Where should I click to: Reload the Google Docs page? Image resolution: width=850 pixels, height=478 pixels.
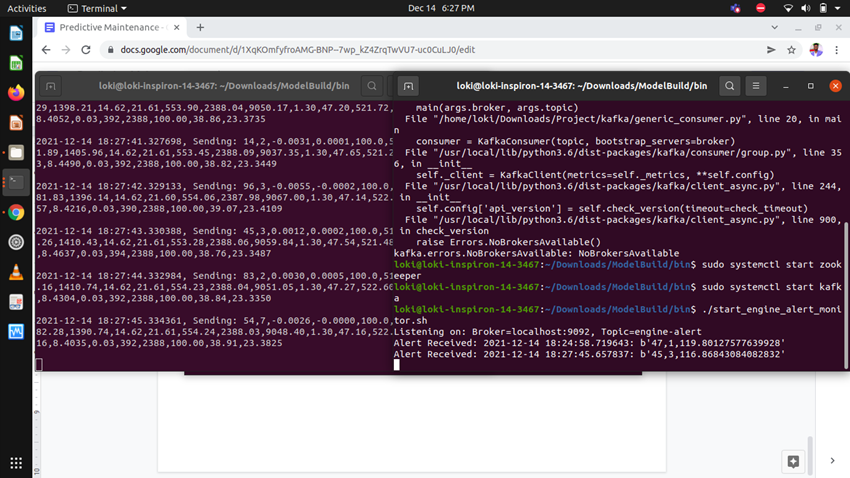click(86, 50)
